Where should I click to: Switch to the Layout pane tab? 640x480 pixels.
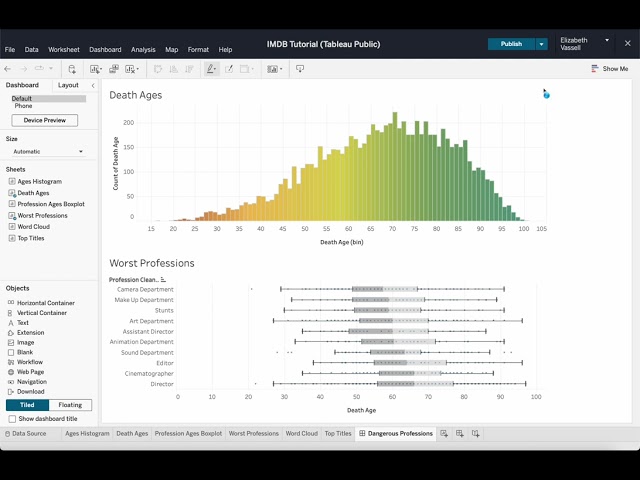[x=68, y=85]
